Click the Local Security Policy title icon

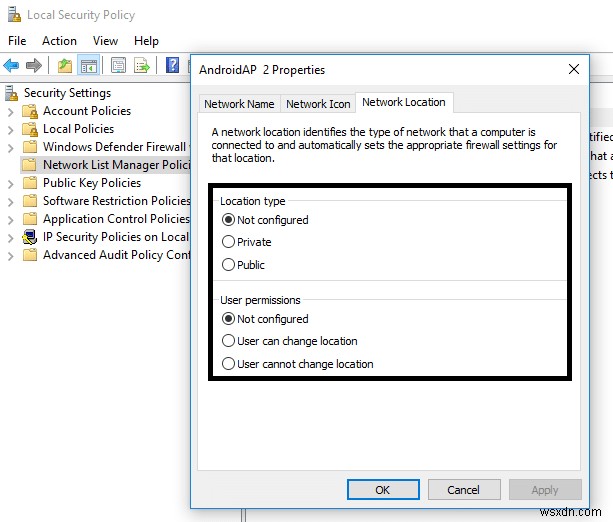click(x=14, y=14)
